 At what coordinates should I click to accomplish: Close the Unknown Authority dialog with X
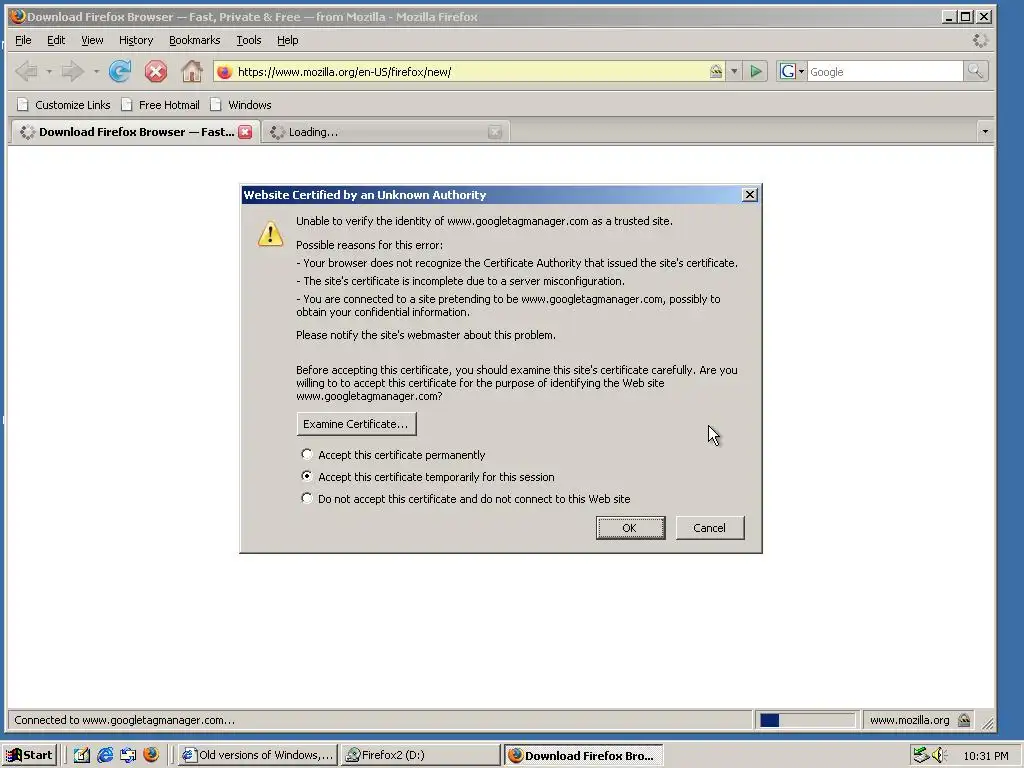tap(750, 195)
